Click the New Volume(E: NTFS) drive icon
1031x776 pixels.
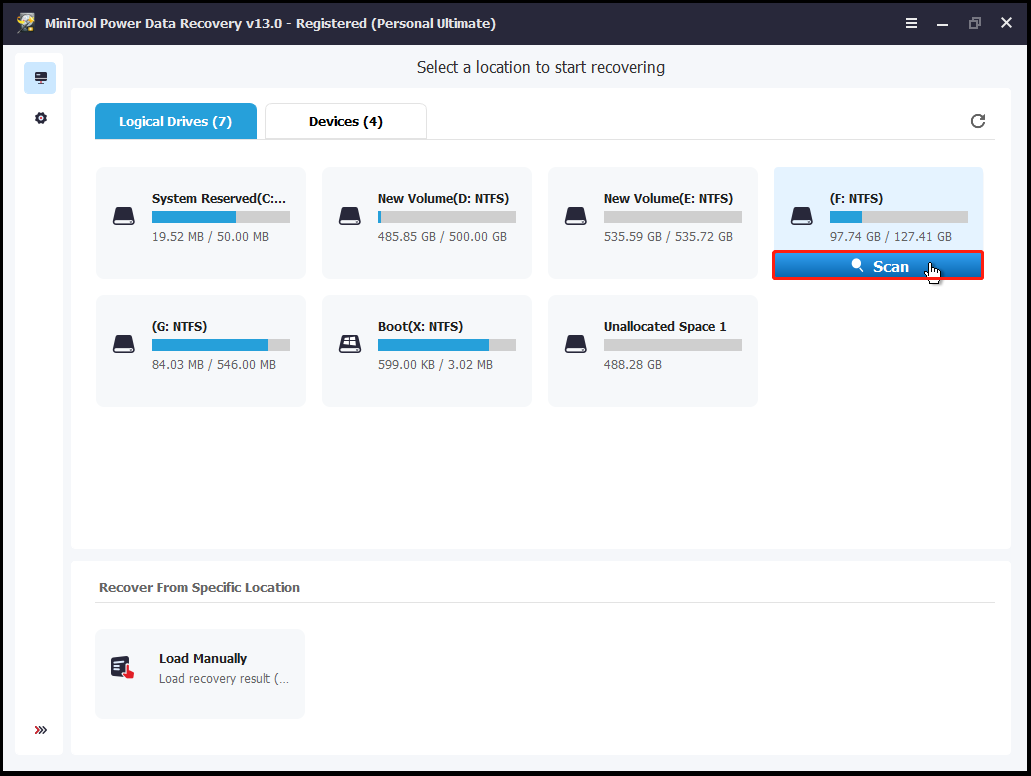point(576,216)
